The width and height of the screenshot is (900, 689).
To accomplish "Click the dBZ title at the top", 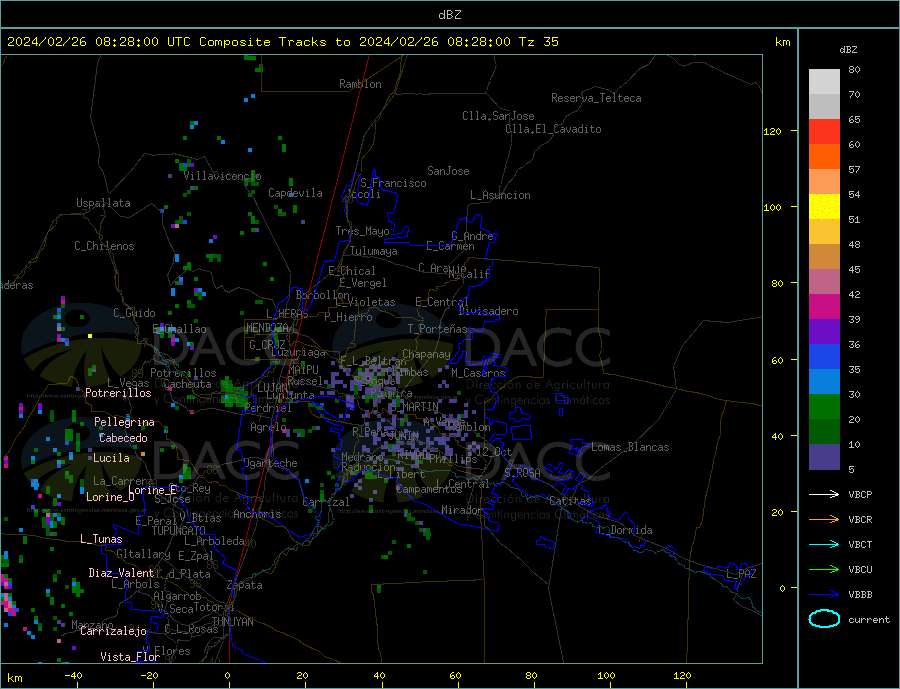I will [x=449, y=15].
